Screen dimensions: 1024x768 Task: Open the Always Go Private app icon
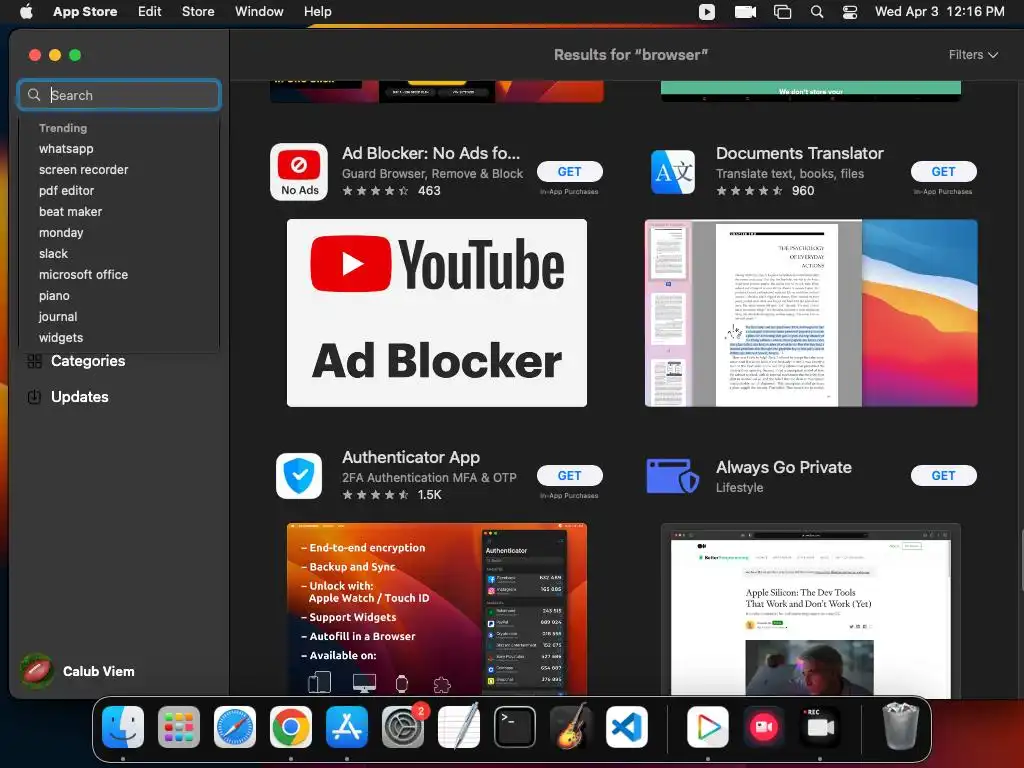tap(673, 475)
